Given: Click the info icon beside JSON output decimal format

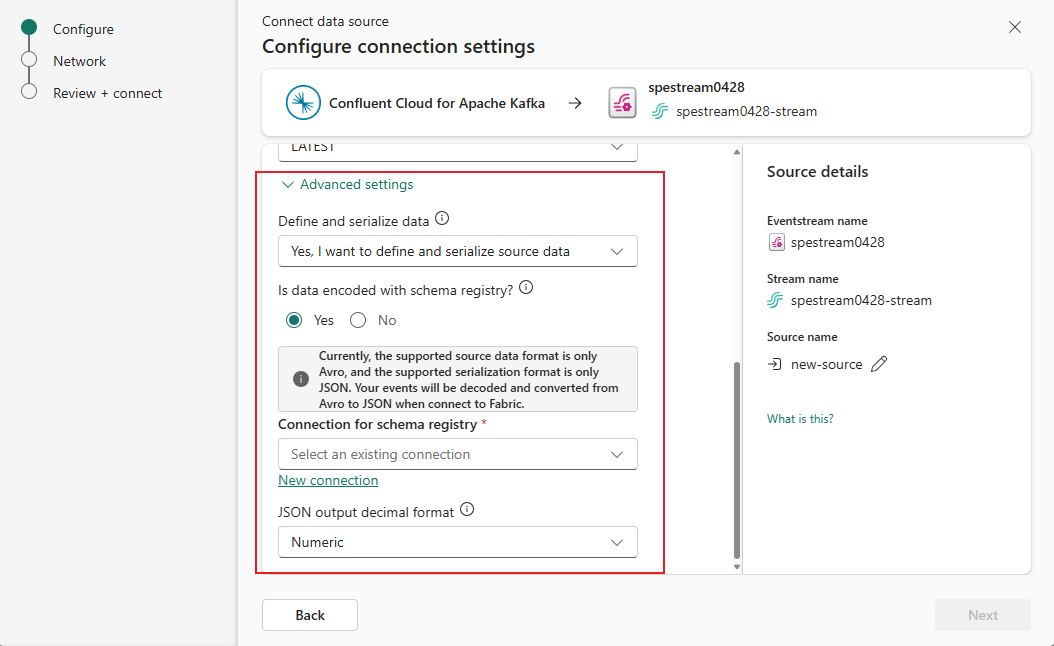Looking at the screenshot, I should [466, 509].
